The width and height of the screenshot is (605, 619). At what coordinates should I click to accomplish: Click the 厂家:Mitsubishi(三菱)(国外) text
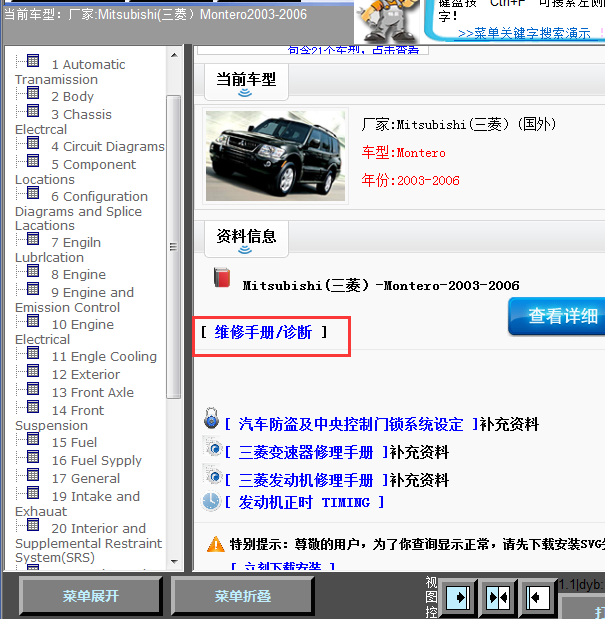[x=459, y=124]
